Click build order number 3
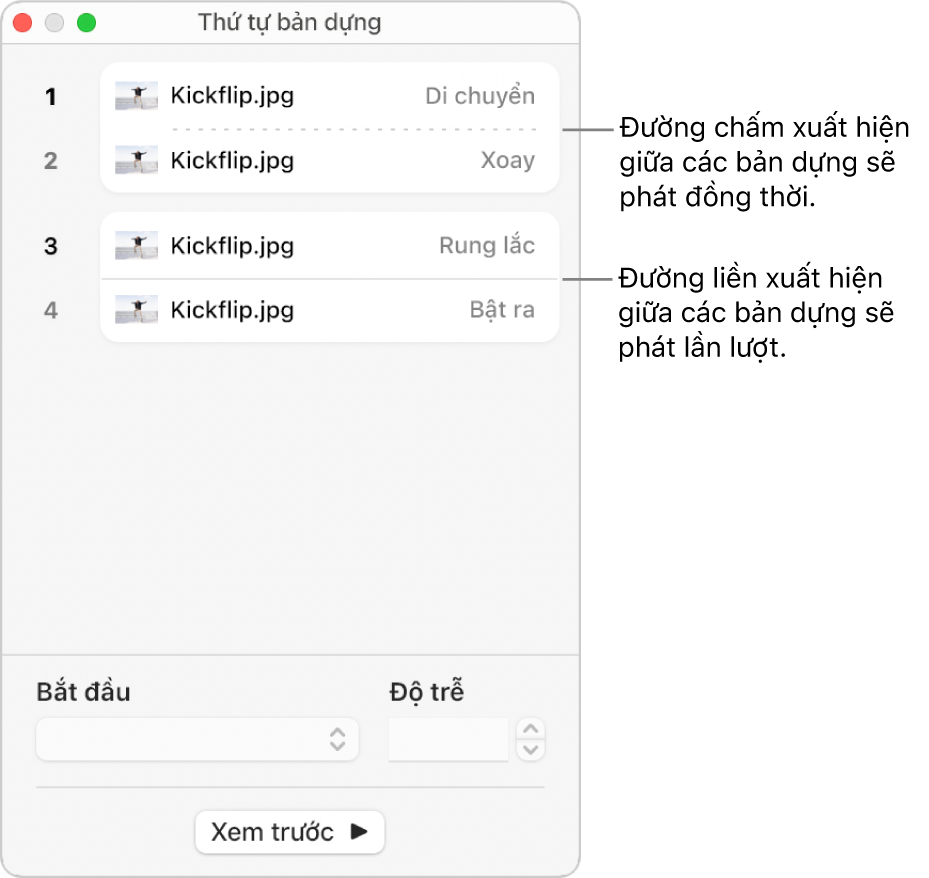Viewport: 929px width, 878px height. [x=51, y=246]
